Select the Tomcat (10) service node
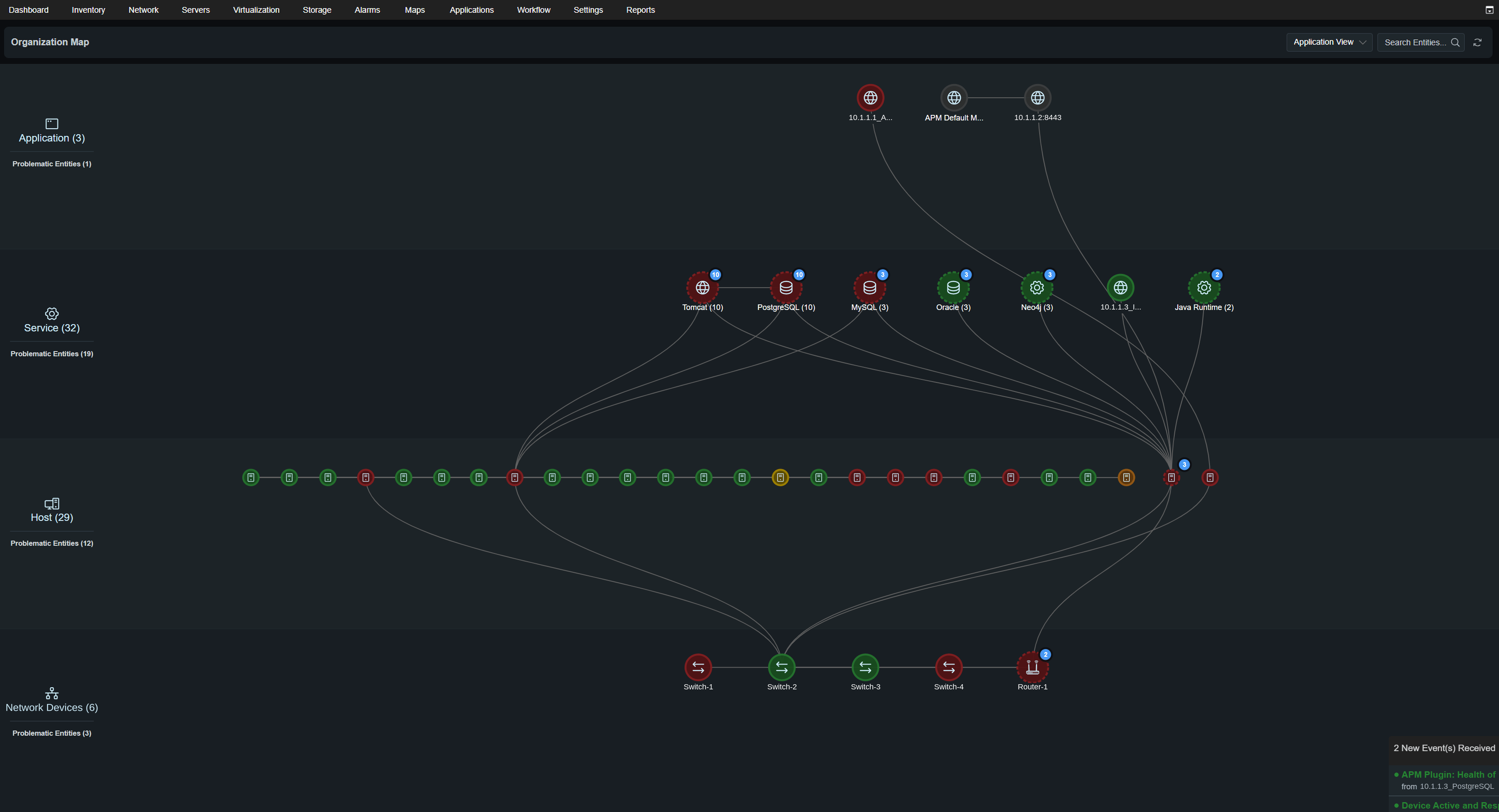 pos(703,287)
